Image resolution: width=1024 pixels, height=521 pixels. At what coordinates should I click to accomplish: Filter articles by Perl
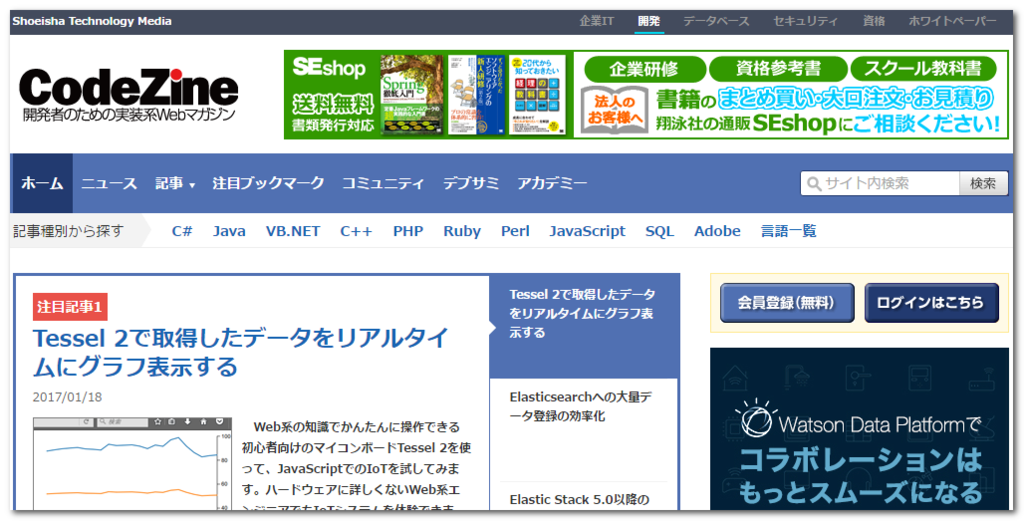(x=515, y=231)
